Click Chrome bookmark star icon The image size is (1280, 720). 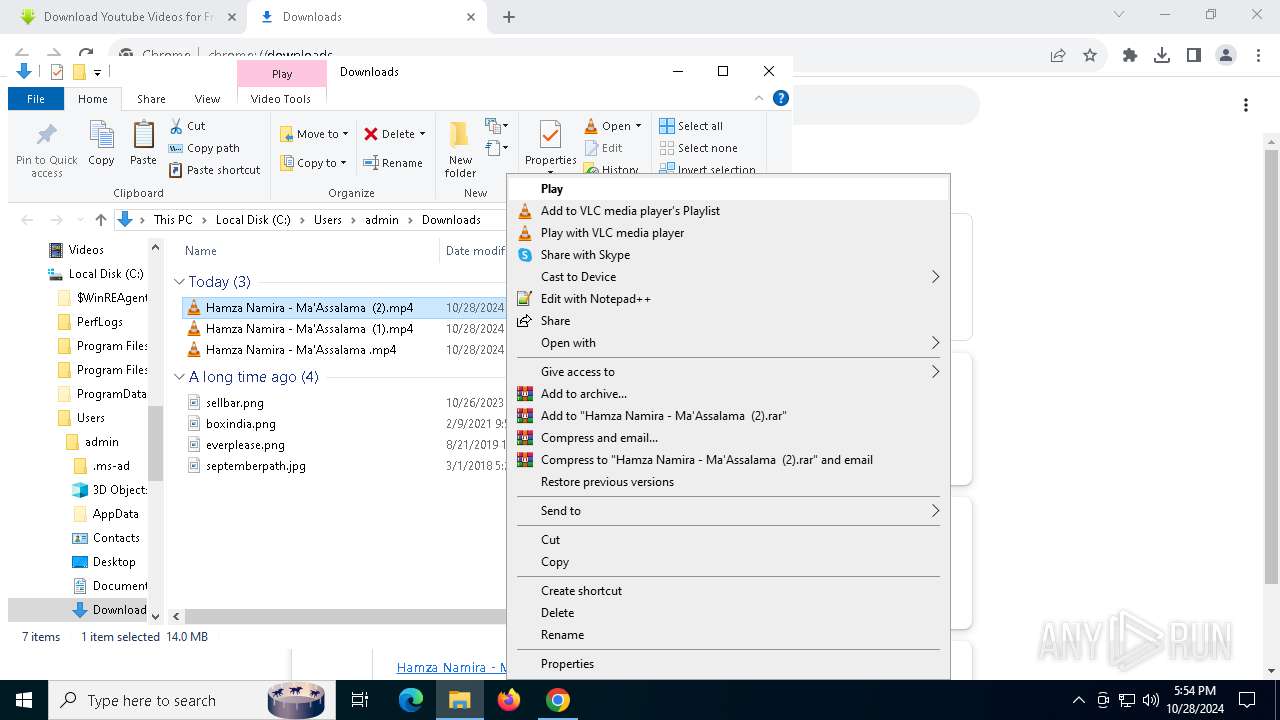tap(1090, 56)
